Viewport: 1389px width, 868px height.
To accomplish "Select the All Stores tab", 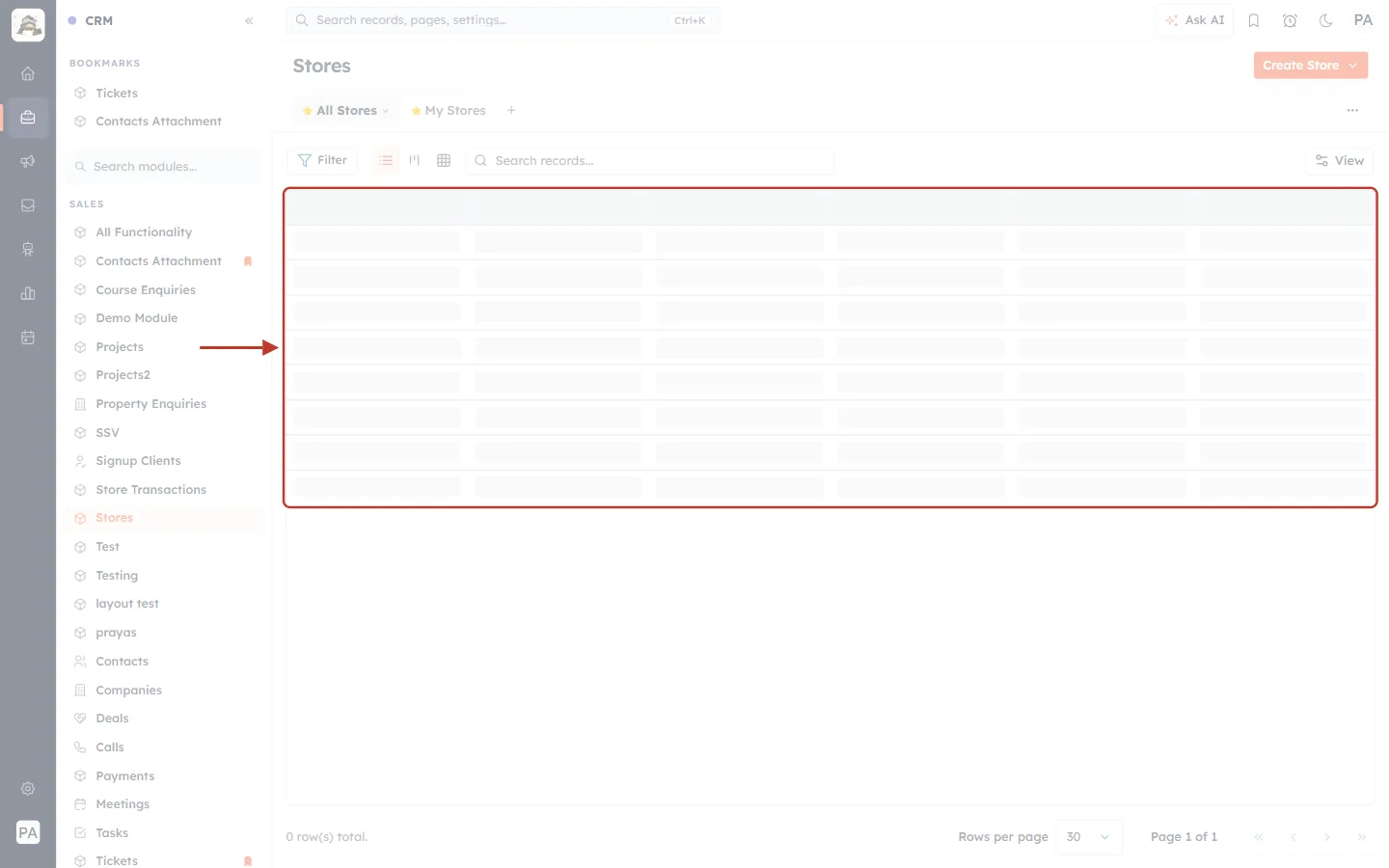I will click(346, 111).
